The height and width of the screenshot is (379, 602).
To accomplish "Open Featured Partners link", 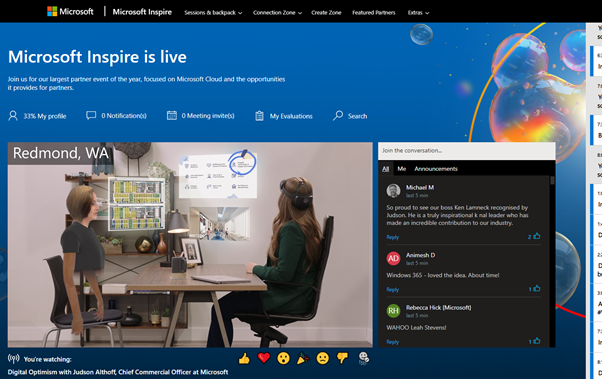I will [374, 13].
